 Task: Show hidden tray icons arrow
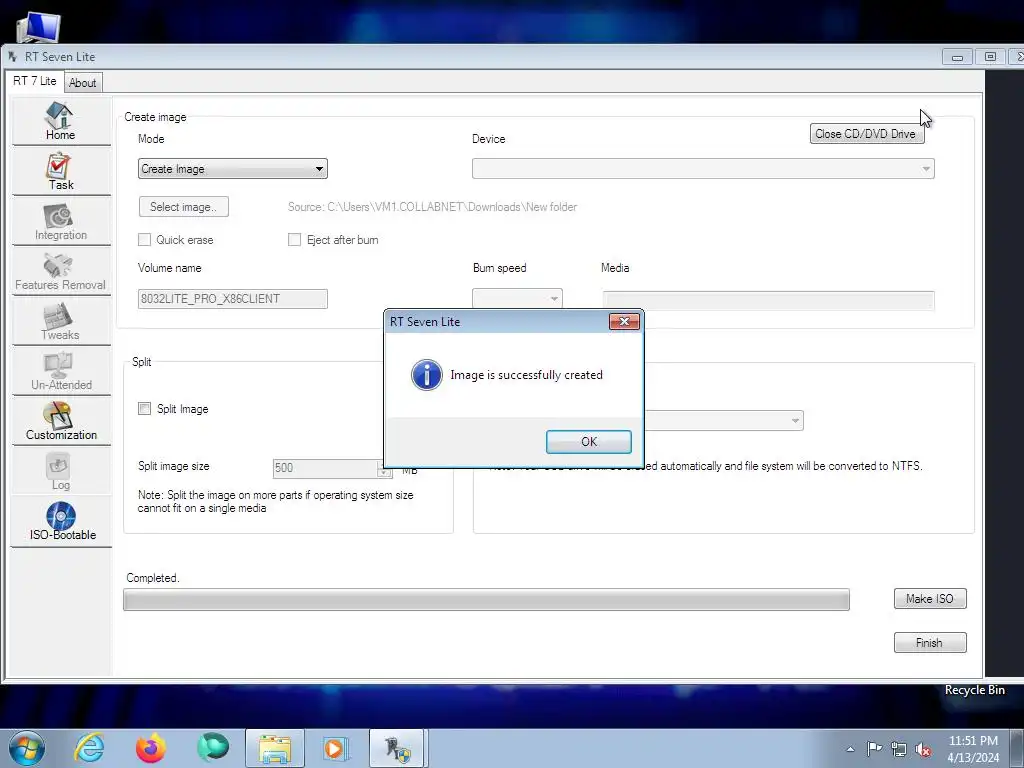coord(850,749)
